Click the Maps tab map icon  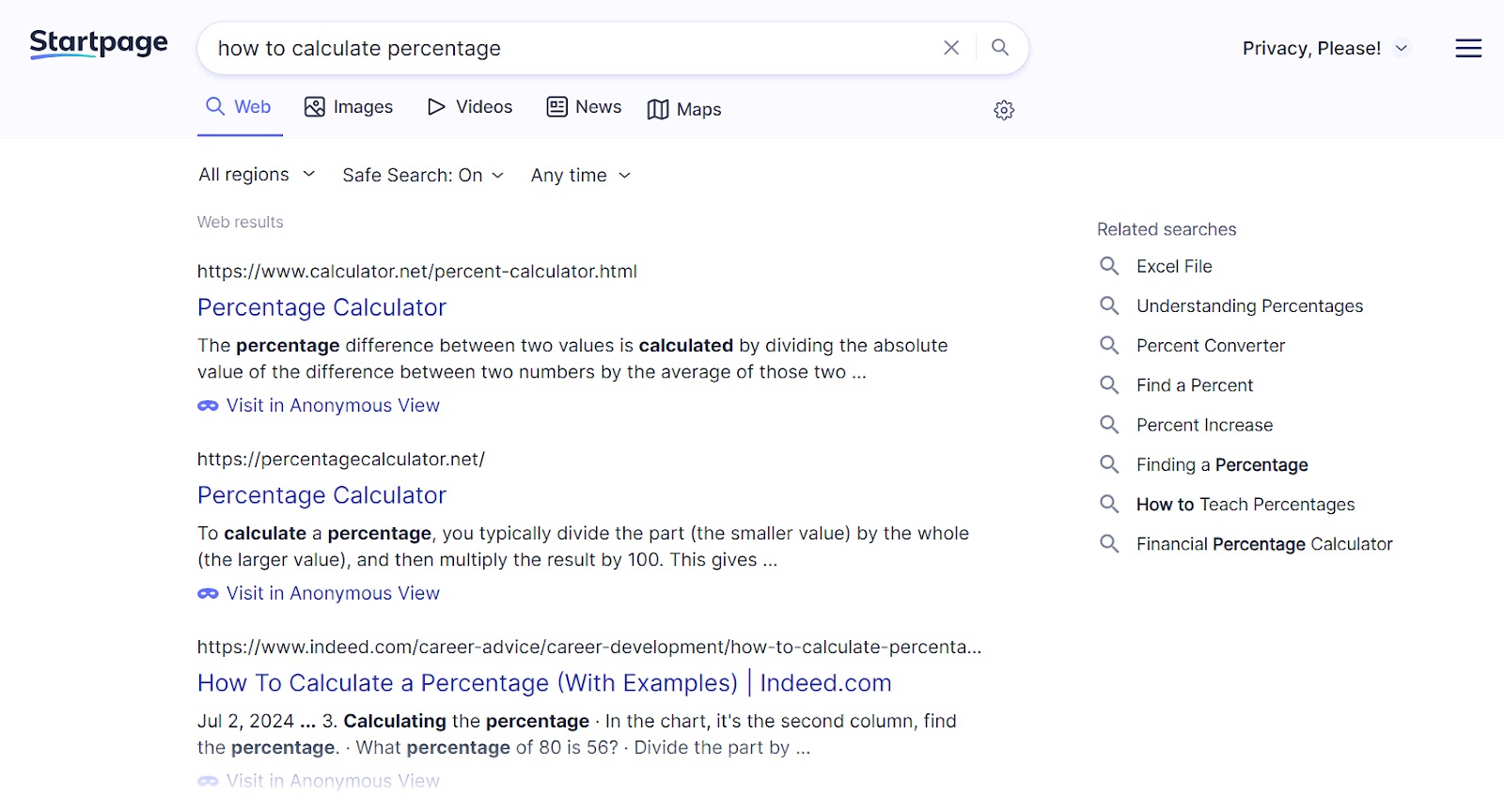click(658, 110)
